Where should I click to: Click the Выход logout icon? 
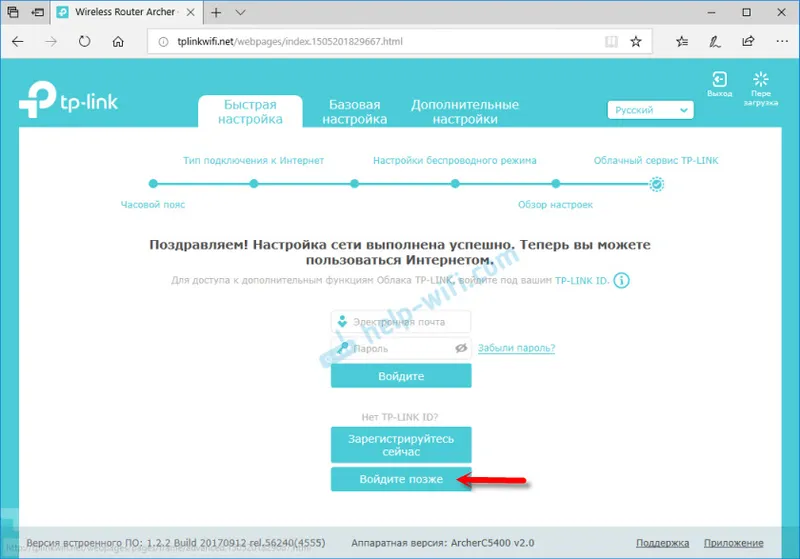(719, 84)
